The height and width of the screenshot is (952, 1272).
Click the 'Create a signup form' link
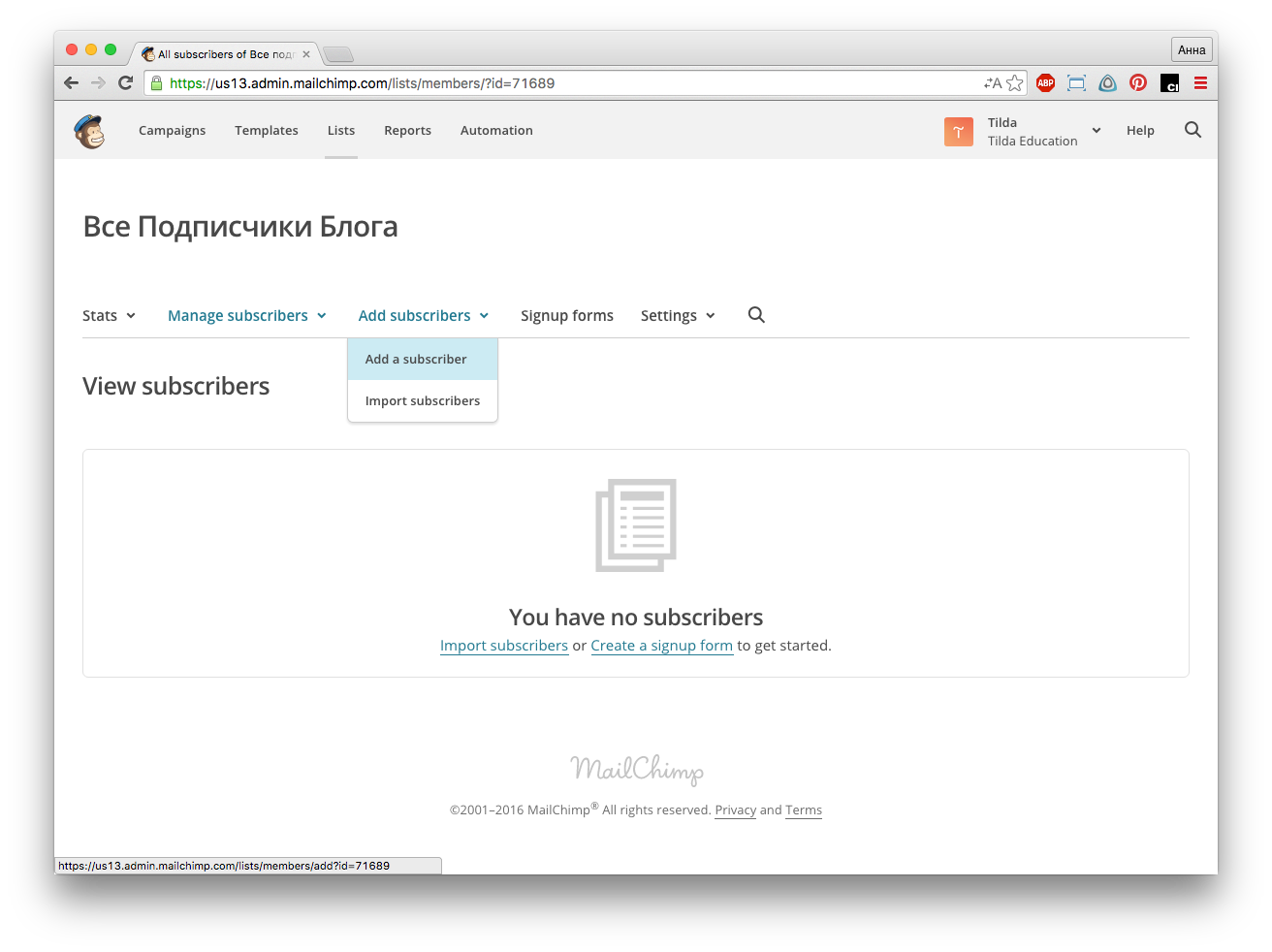pos(661,646)
